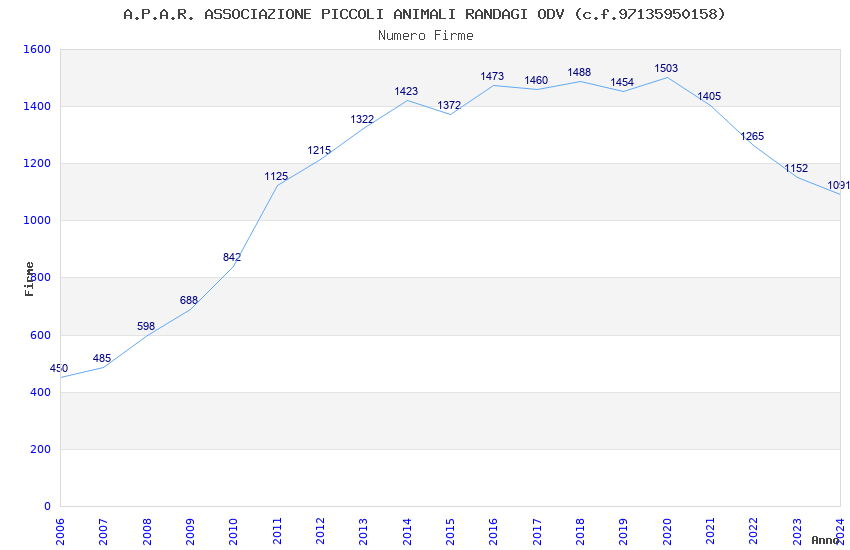Viewport: 850px width, 550px height.
Task: Select the 1091 data label for 2024
Action: point(839,186)
